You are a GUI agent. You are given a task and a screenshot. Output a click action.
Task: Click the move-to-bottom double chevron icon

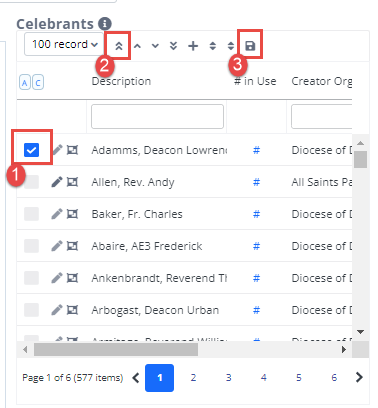point(173,46)
